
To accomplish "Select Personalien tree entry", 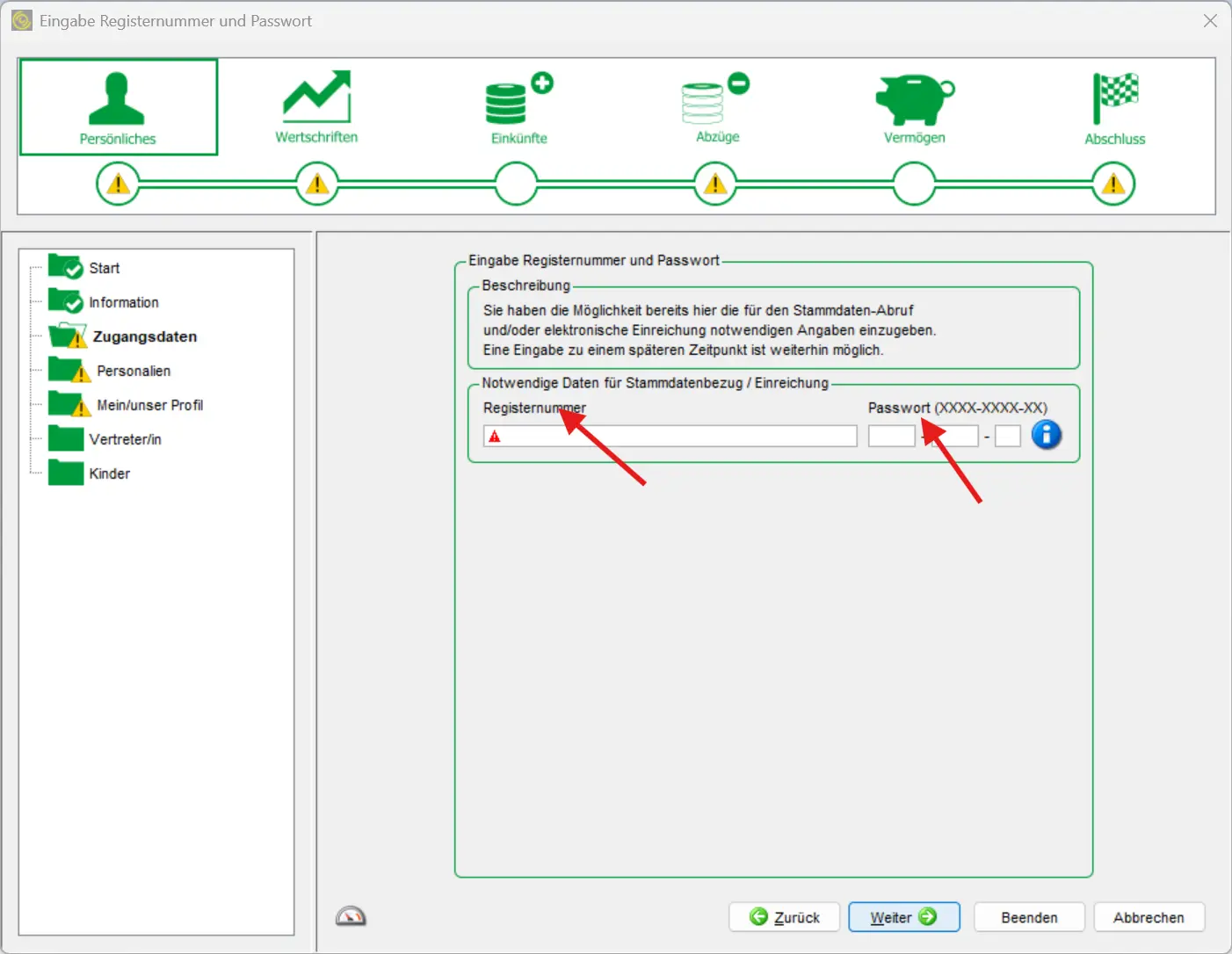I will tap(133, 371).
